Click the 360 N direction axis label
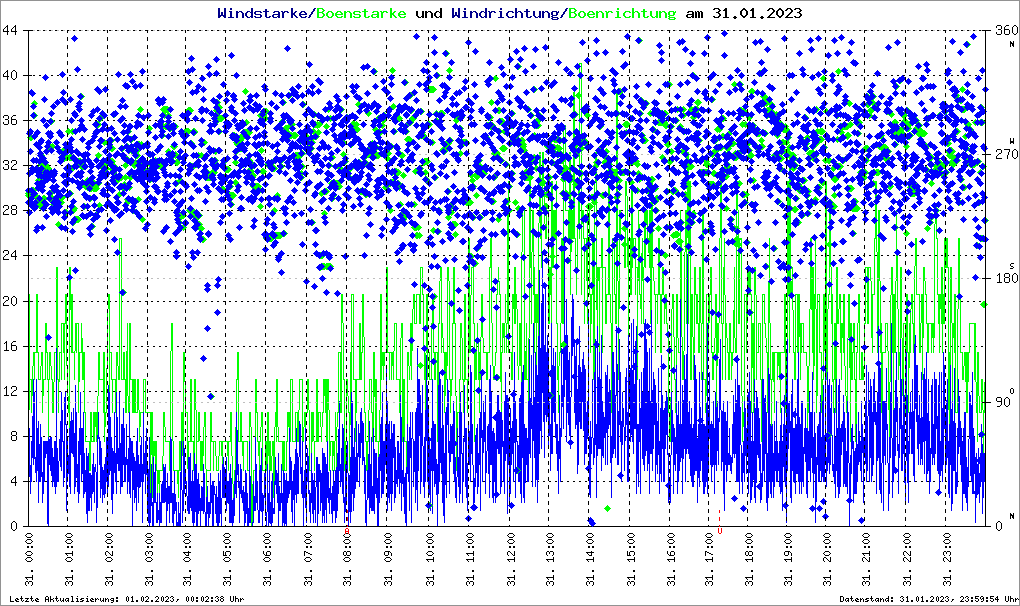 tap(1004, 32)
